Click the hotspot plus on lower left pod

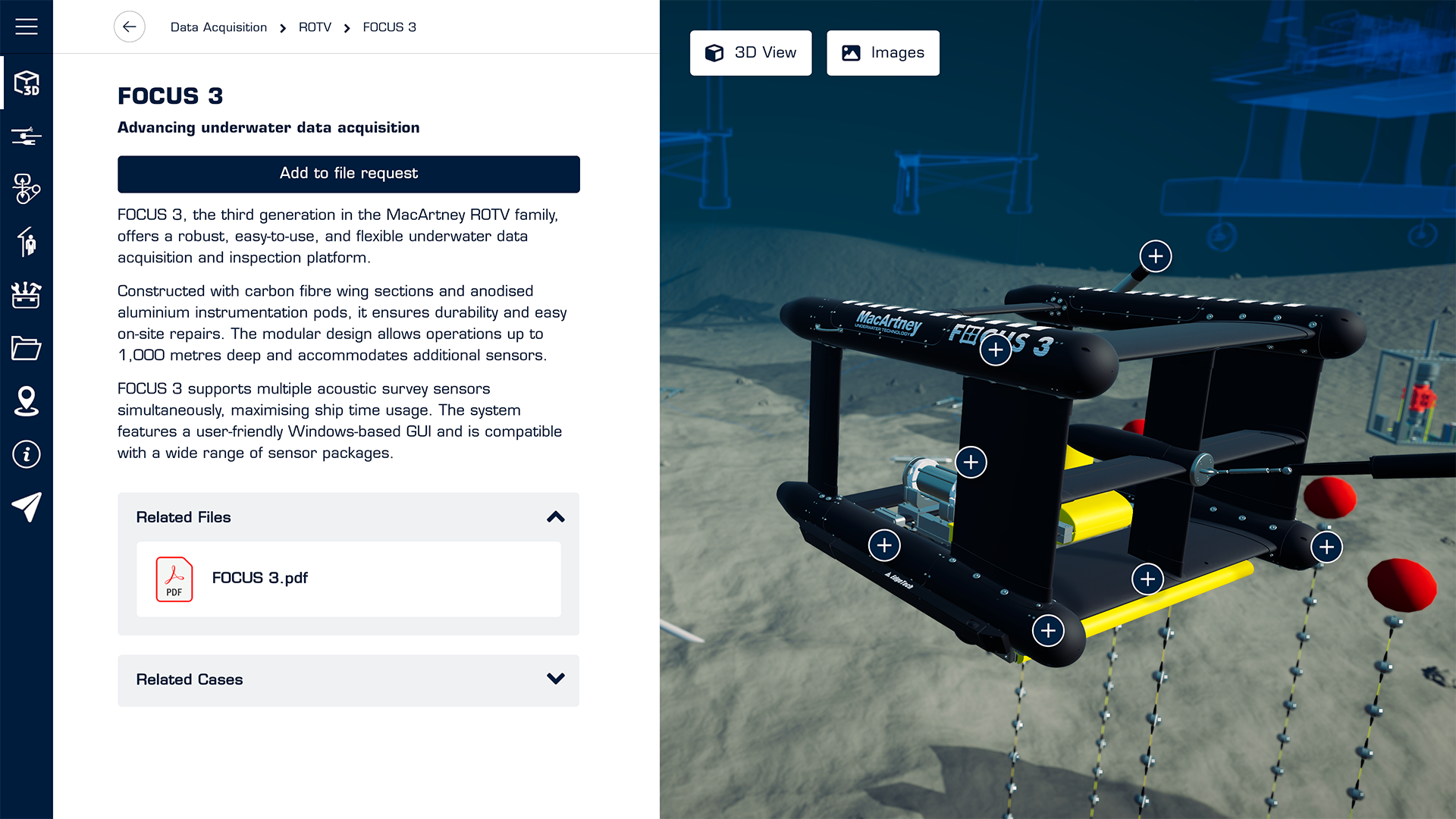884,545
